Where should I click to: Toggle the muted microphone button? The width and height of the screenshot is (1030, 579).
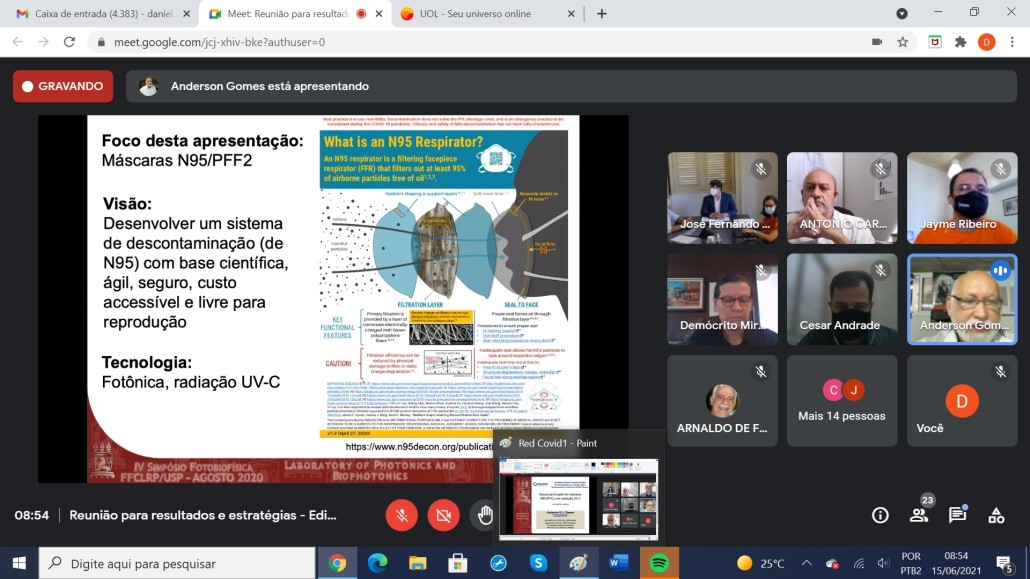click(401, 515)
